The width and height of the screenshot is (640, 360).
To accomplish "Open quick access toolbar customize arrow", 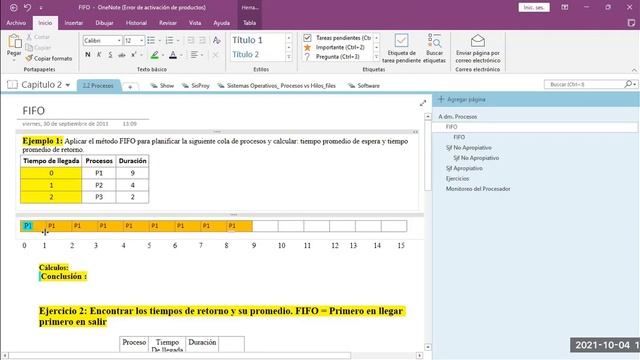I will pos(41,7).
